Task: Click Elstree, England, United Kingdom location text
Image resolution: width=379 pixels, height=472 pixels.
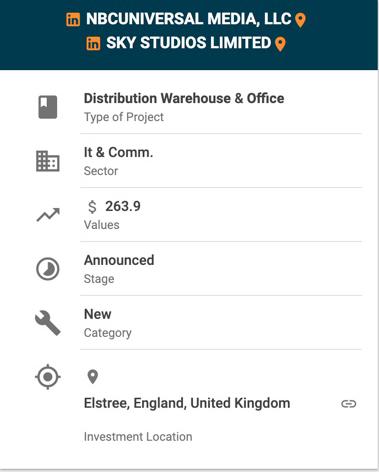Action: (187, 403)
